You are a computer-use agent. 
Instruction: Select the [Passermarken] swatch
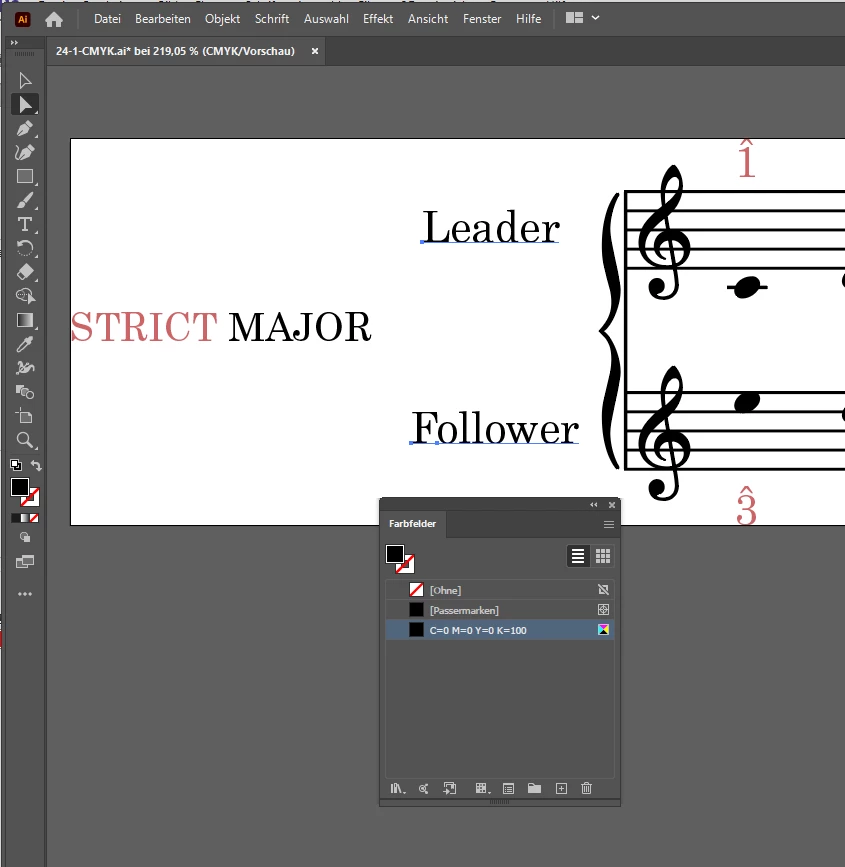pyautogui.click(x=500, y=610)
